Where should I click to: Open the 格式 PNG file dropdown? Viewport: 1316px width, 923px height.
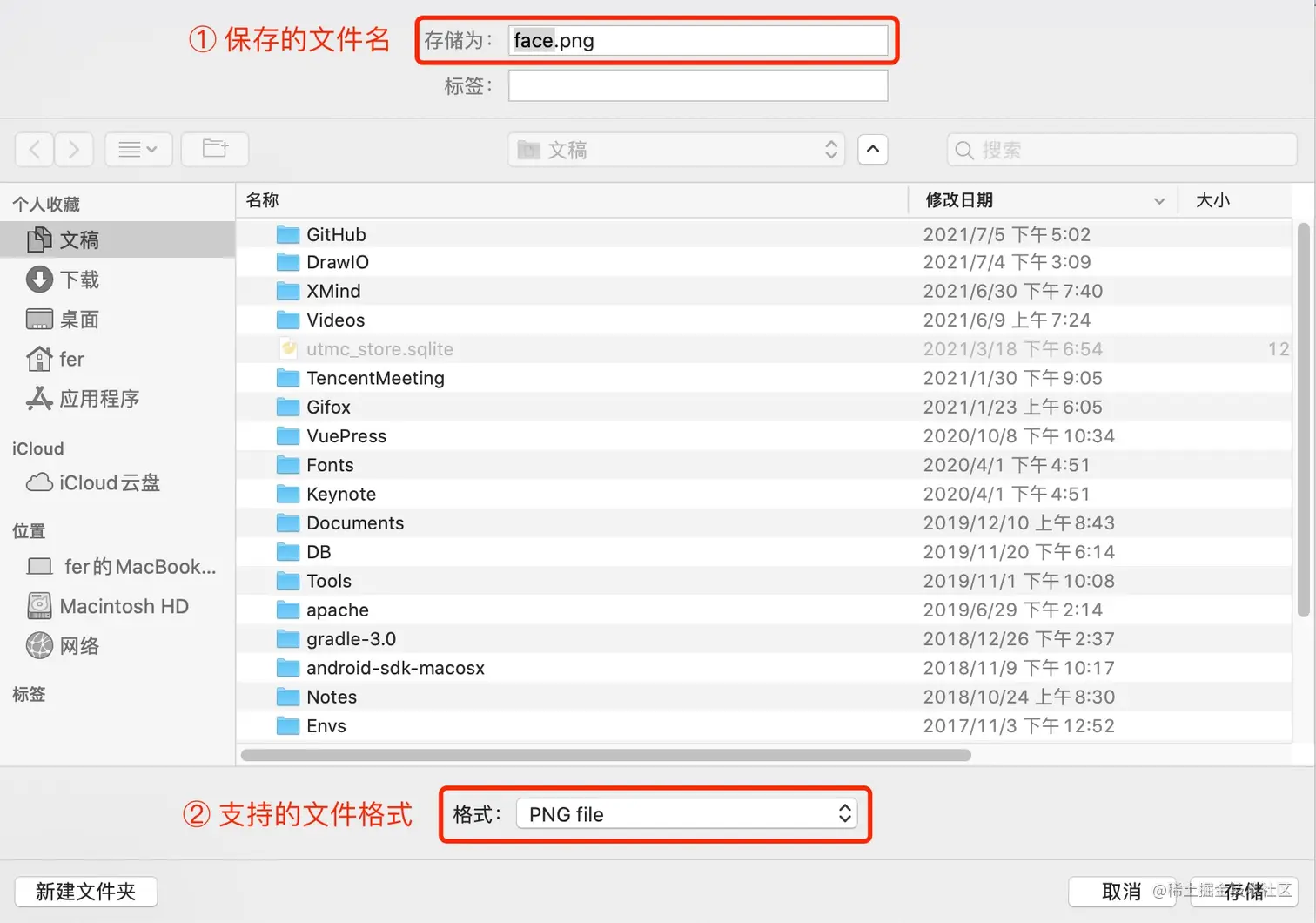click(x=687, y=814)
